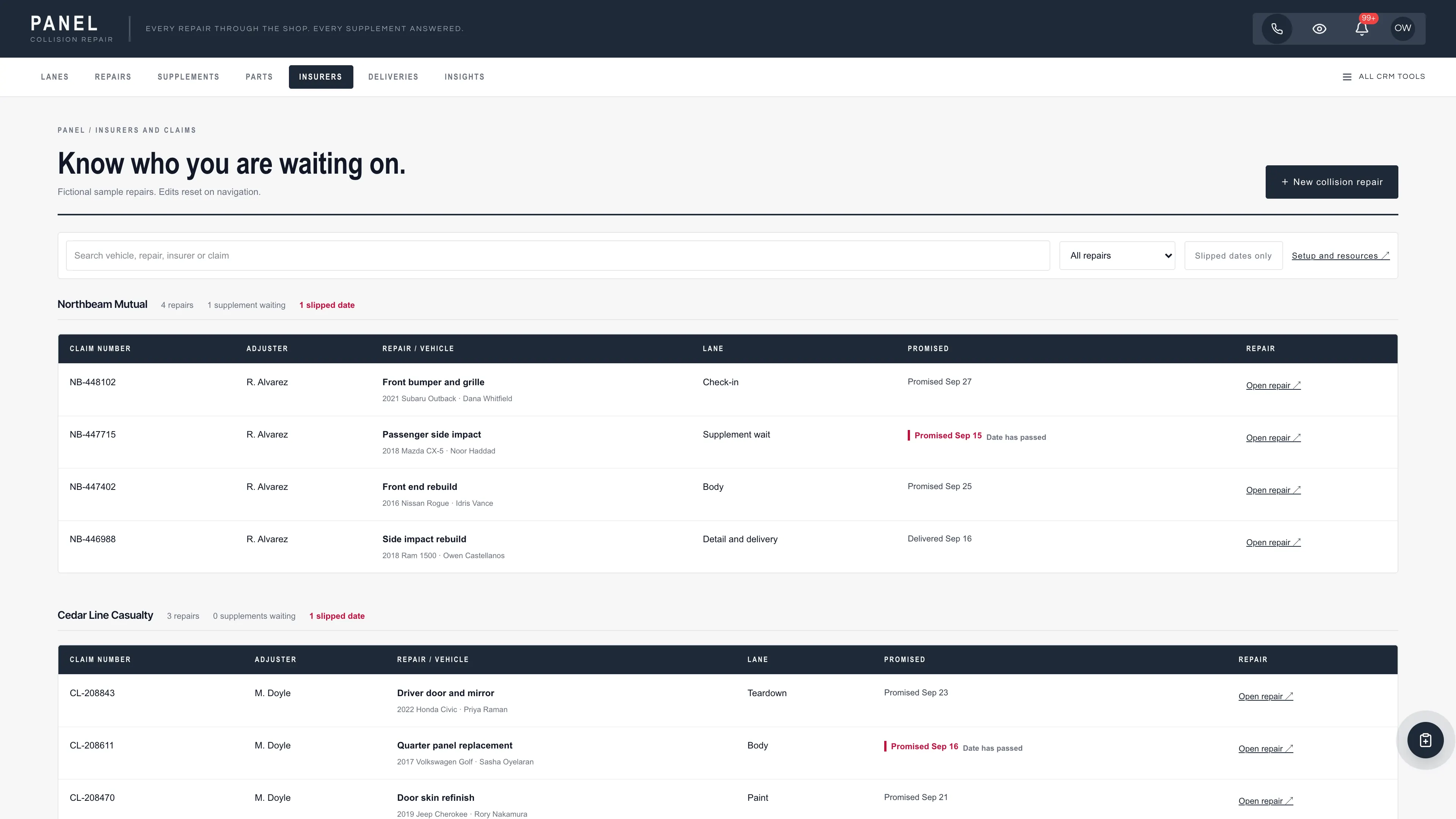
Task: Click Side impact rebuild repair title
Action: tap(424, 539)
